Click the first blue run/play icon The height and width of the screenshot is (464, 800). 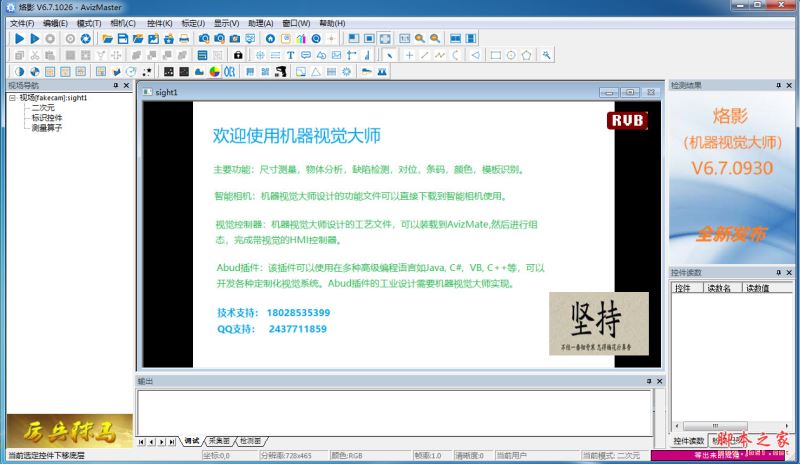coord(19,38)
